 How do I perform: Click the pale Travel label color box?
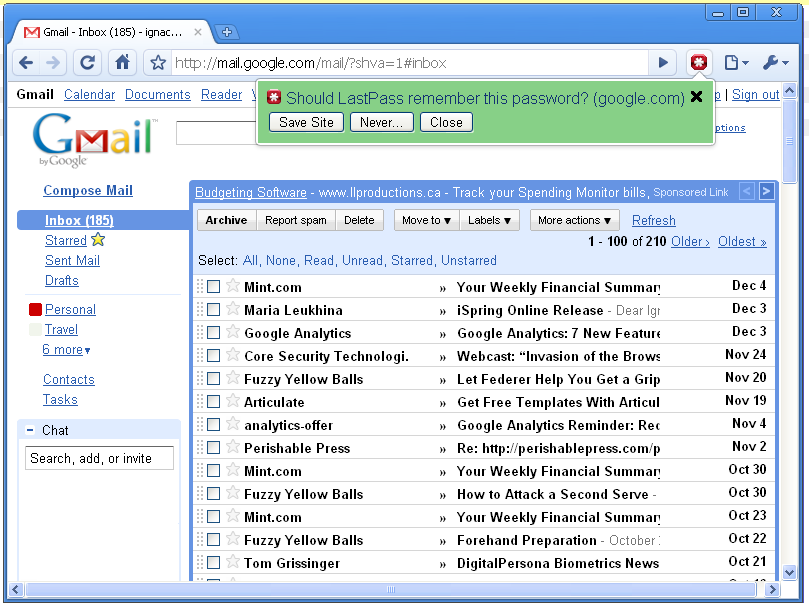(36, 329)
